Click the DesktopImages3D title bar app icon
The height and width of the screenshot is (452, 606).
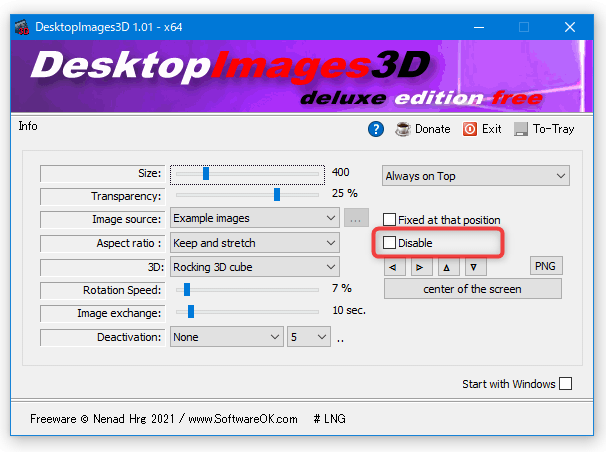tap(22, 27)
